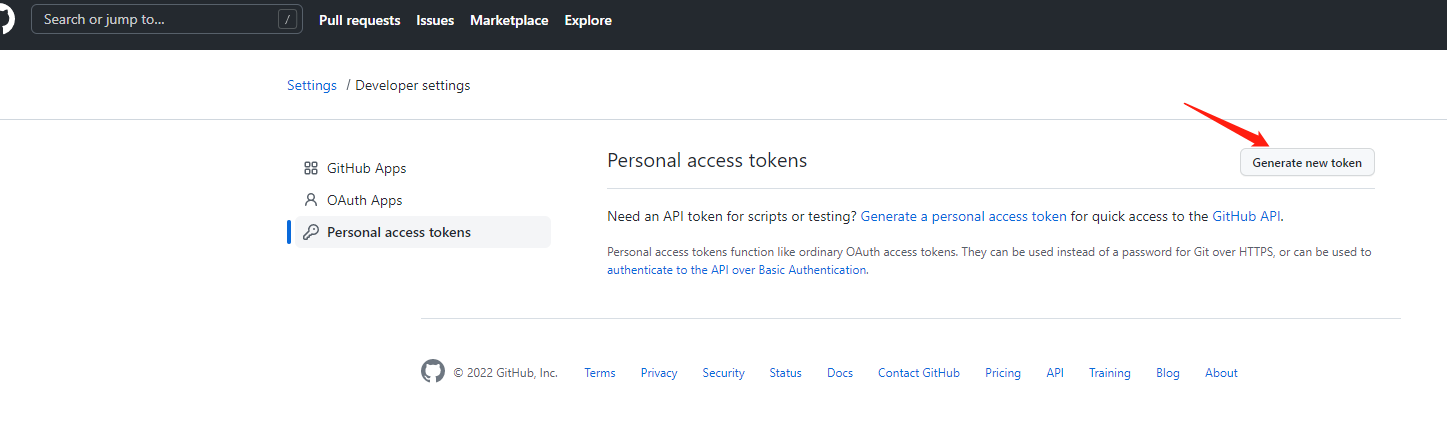Click the Generate new token button
The width and height of the screenshot is (1447, 437).
1307,162
